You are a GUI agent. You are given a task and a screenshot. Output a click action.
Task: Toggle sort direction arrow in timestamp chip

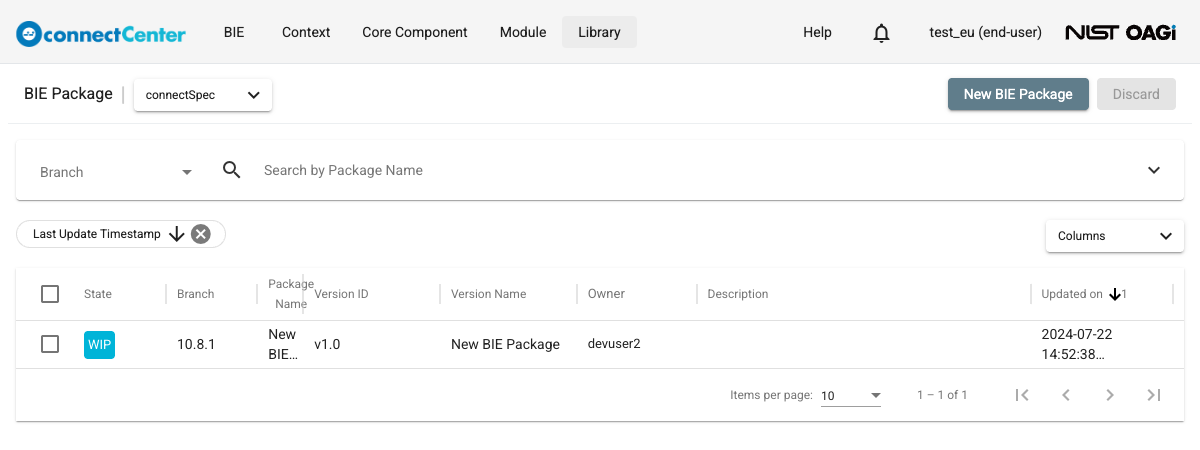click(176, 234)
